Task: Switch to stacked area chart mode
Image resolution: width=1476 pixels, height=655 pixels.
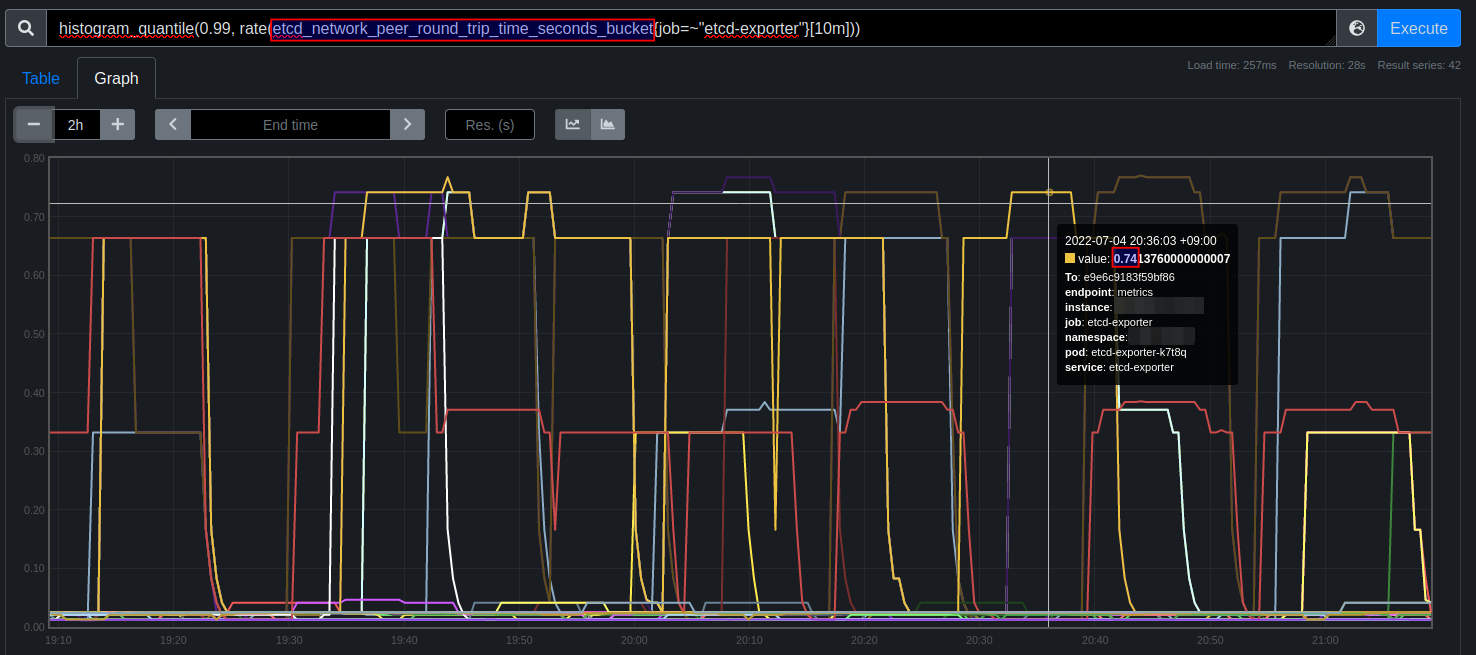Action: click(608, 124)
